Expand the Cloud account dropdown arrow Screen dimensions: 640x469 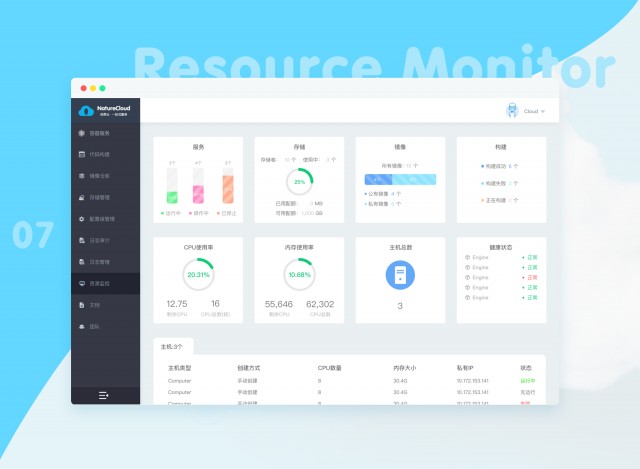pyautogui.click(x=543, y=111)
